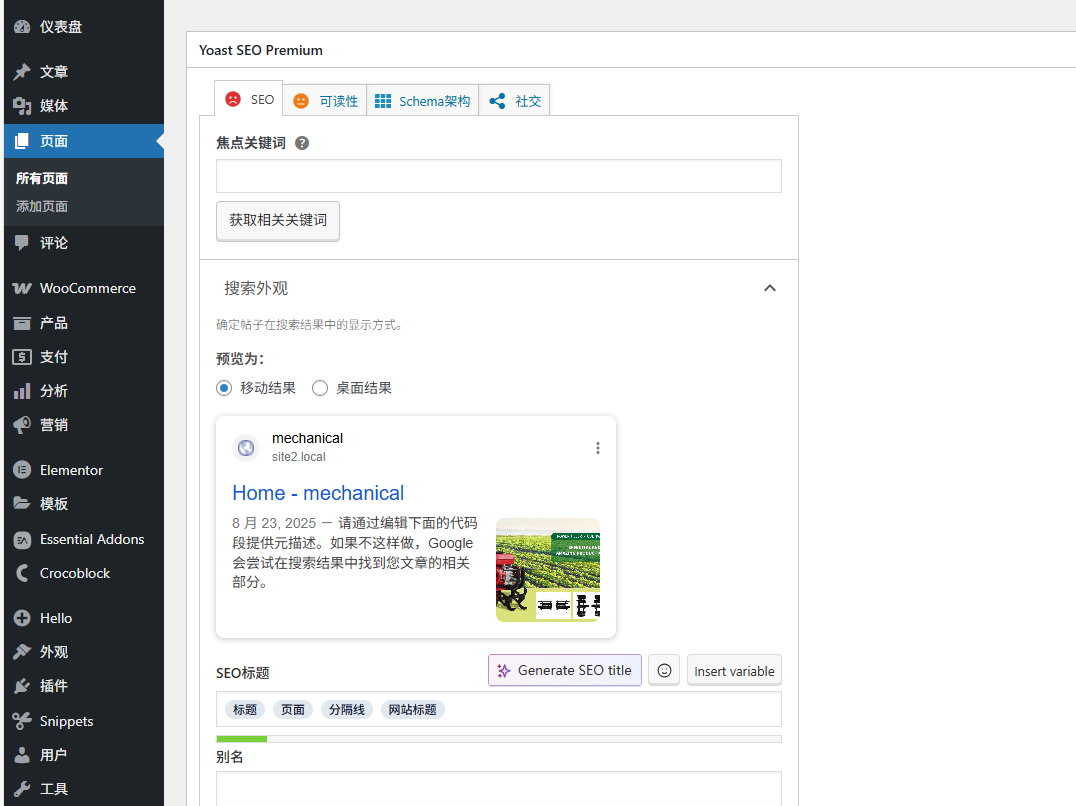This screenshot has height=806, width=1076.
Task: Open Elementor in the admin sidebar
Action: pyautogui.click(x=71, y=470)
